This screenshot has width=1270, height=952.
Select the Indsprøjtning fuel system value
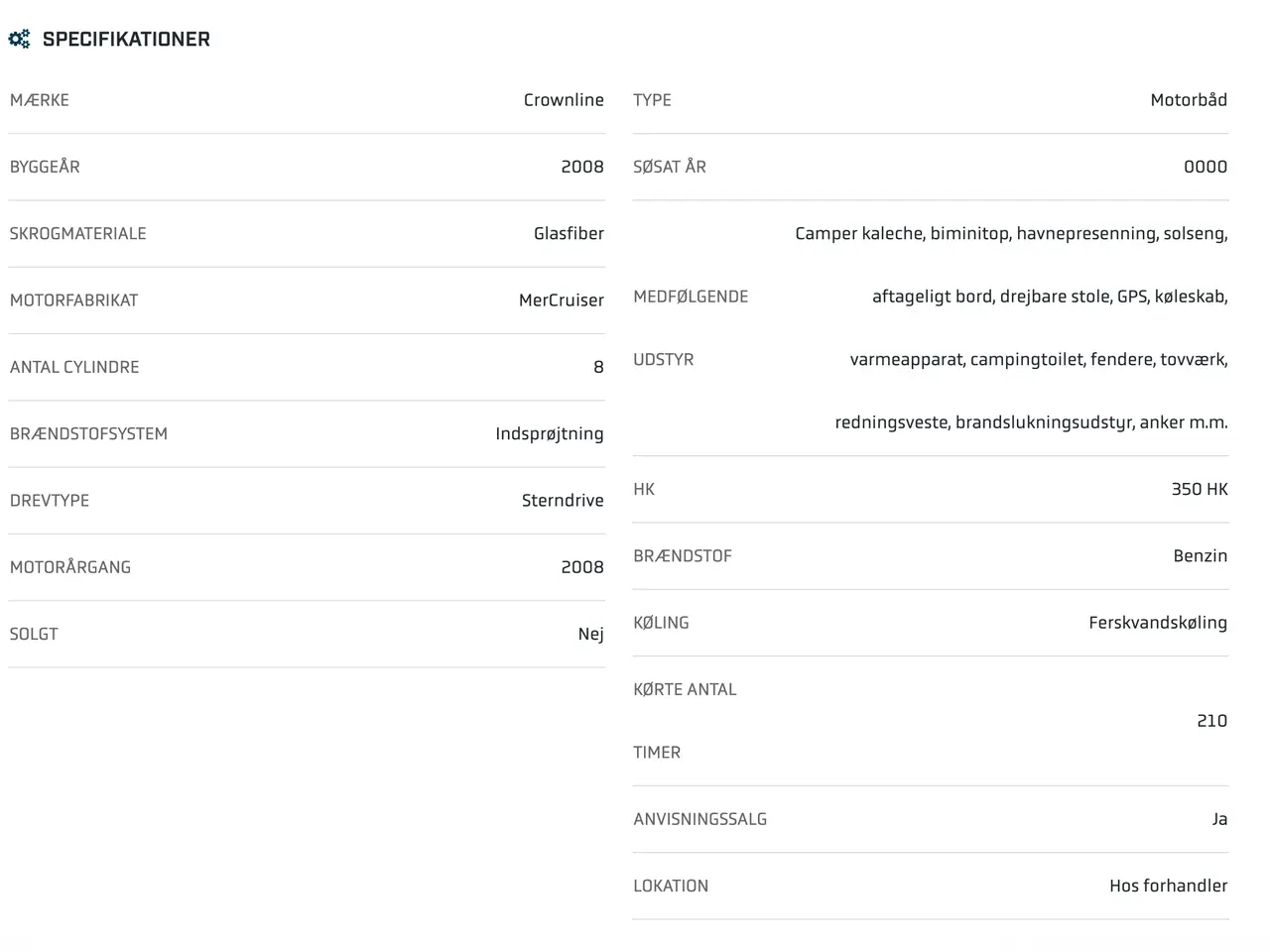(x=550, y=434)
